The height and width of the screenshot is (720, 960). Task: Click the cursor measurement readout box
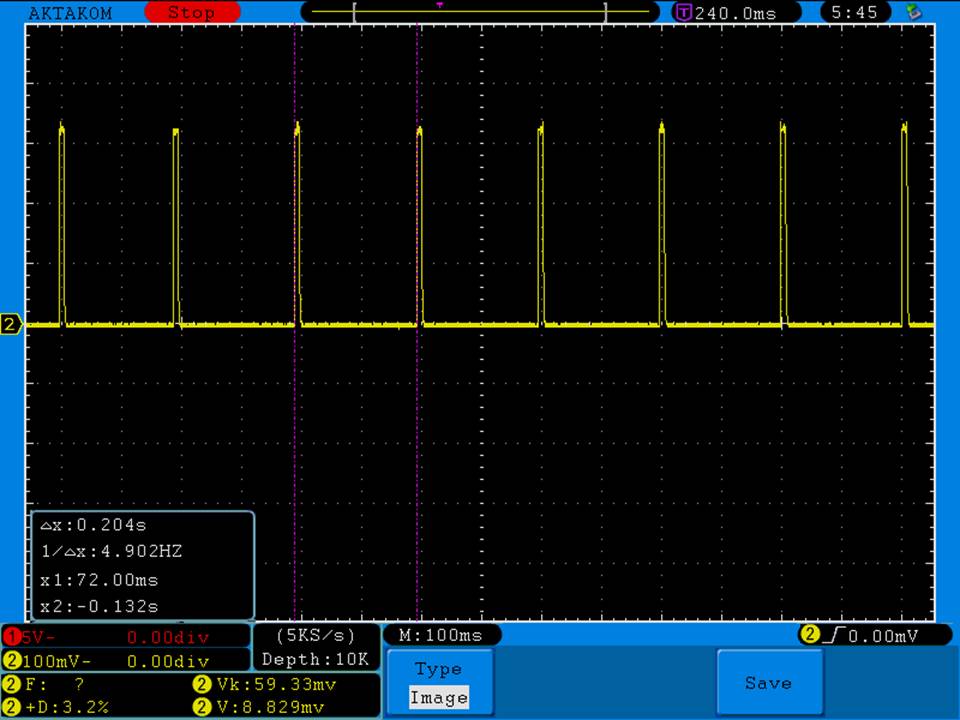click(142, 565)
